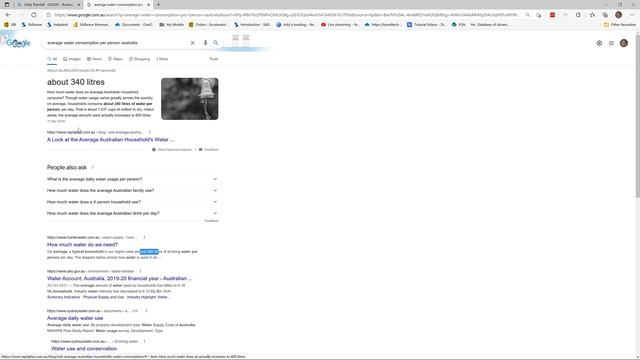Image resolution: width=640 pixels, height=360 pixels.
Task: Open 'A Look at the Average Australian Household's Water' link
Action: [x=110, y=140]
